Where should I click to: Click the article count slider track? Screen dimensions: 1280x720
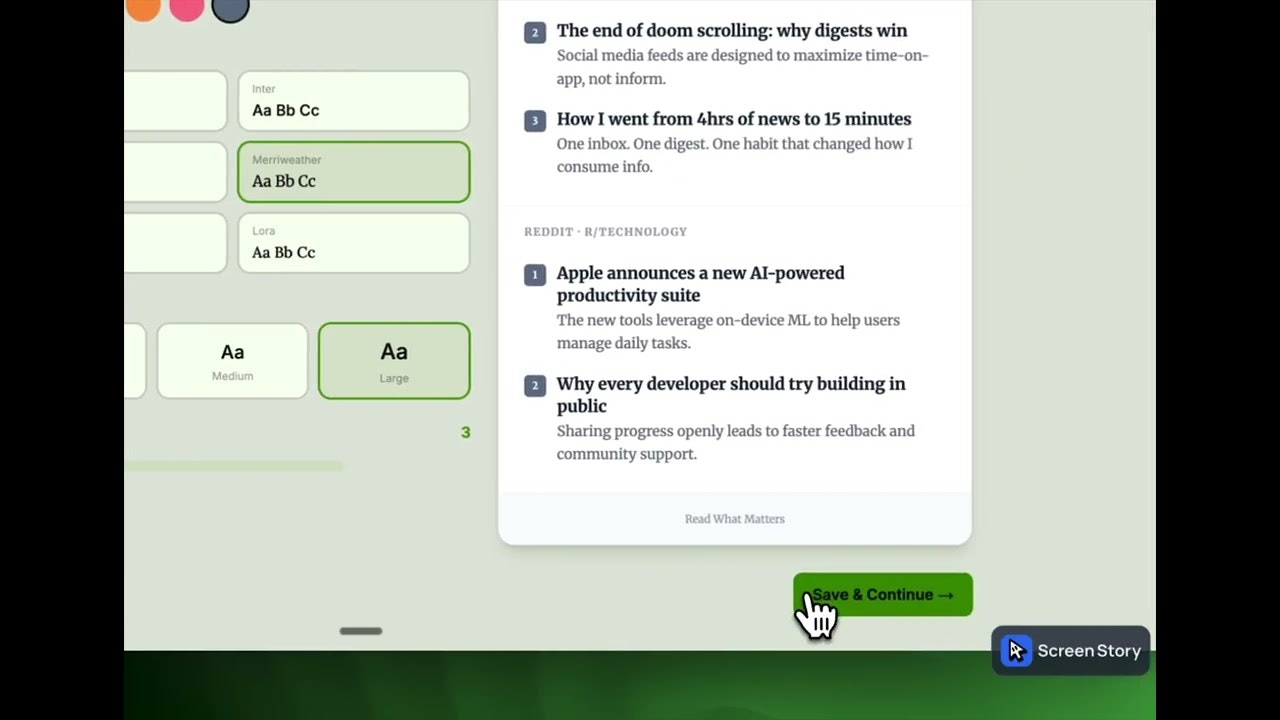click(234, 466)
